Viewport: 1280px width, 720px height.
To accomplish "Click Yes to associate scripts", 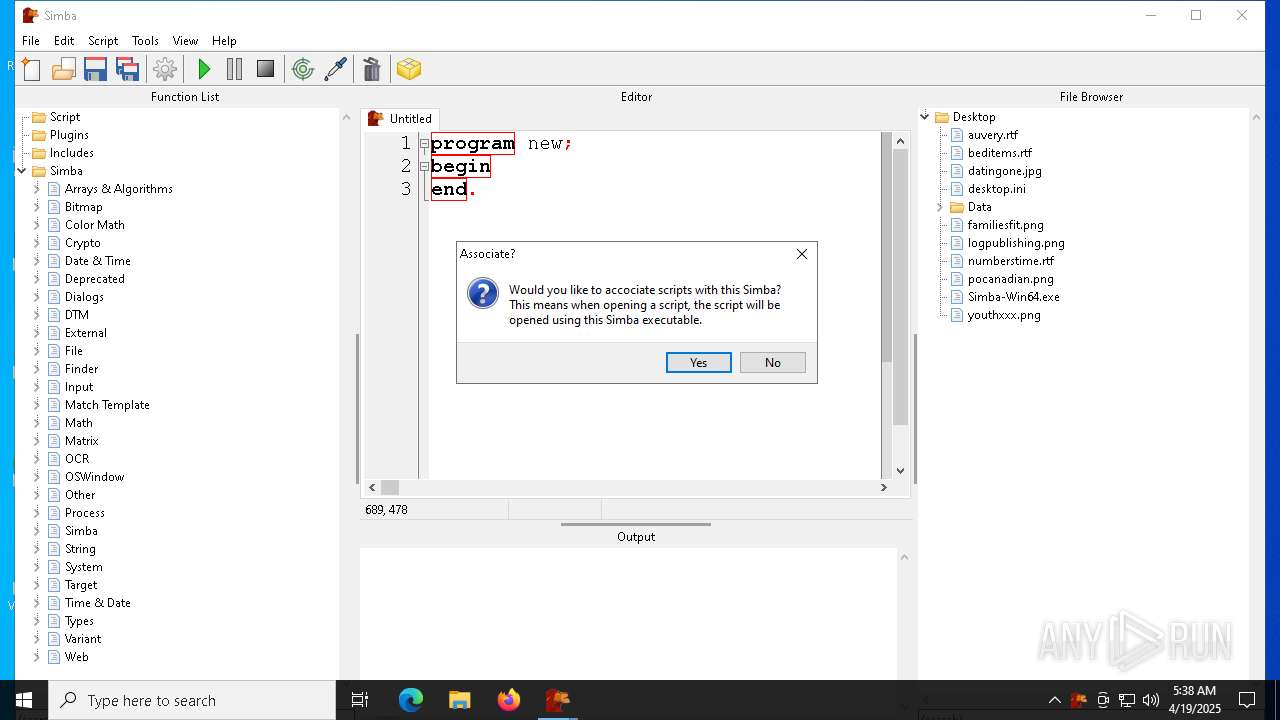I will click(699, 363).
